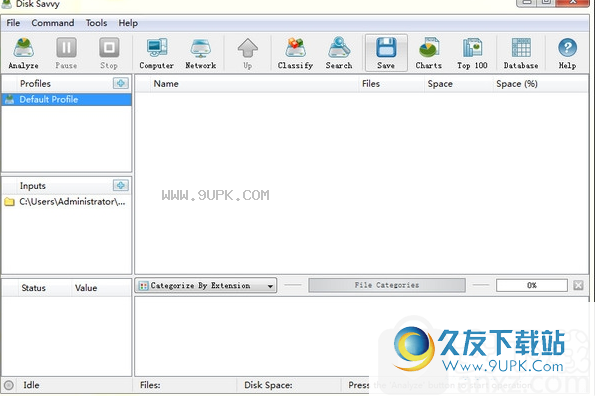Click the 0% progress bar
595x396 pixels.
coord(532,285)
